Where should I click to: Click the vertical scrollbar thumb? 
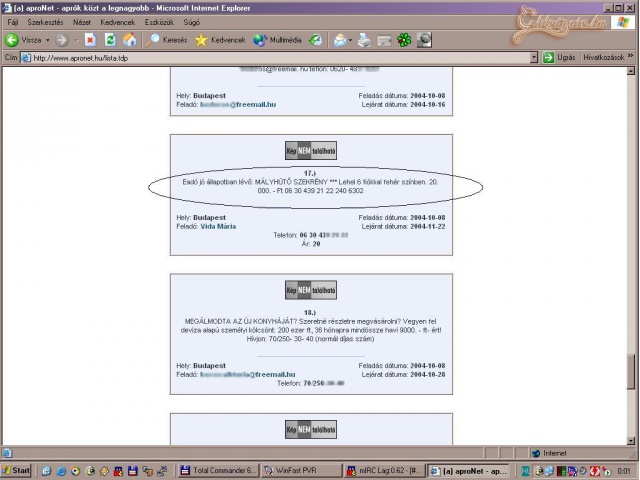click(x=632, y=371)
